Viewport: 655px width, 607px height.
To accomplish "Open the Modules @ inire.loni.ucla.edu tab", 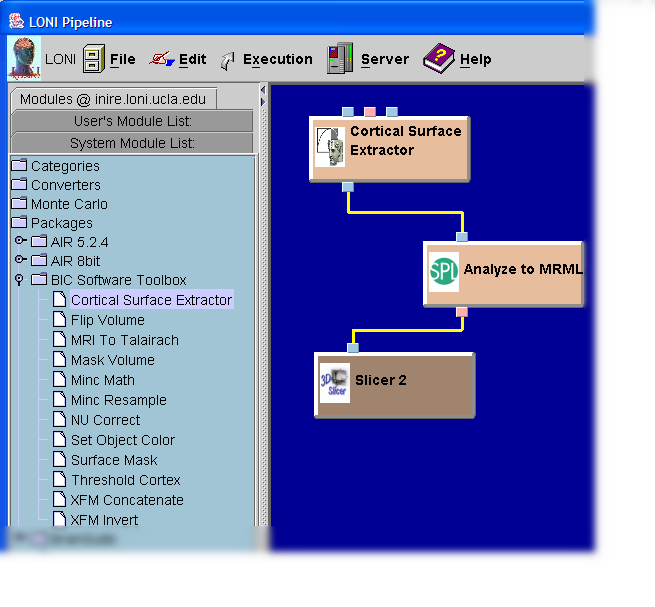I will coord(113,99).
